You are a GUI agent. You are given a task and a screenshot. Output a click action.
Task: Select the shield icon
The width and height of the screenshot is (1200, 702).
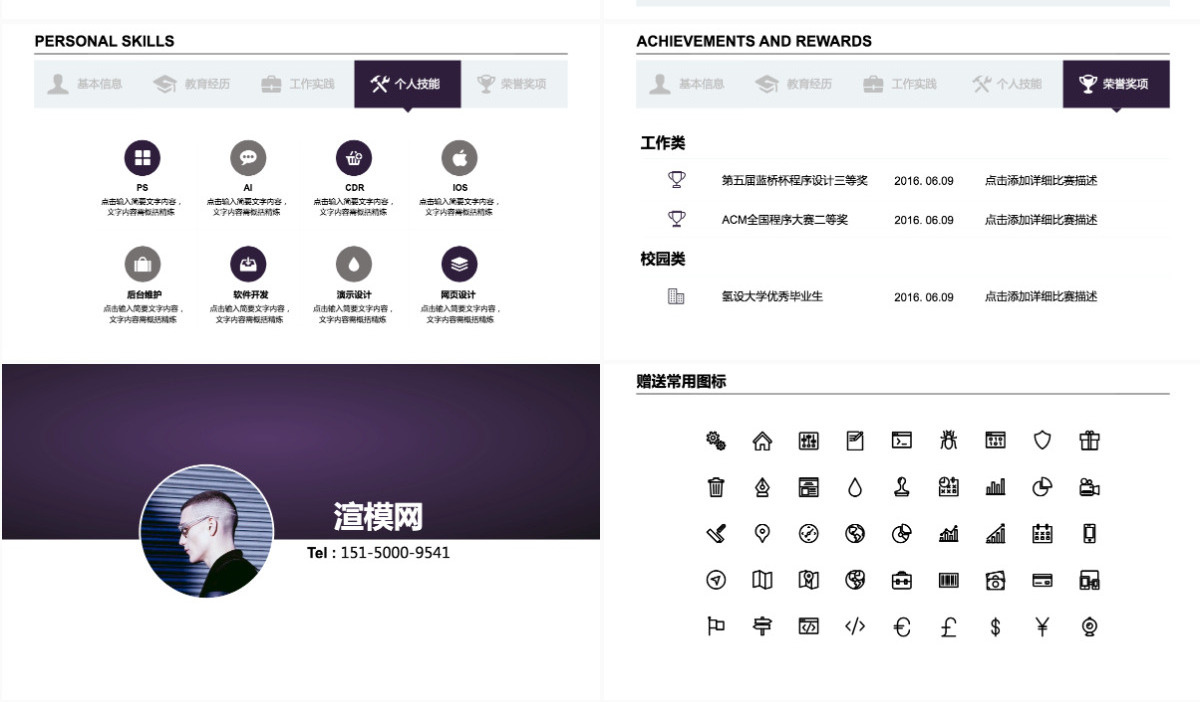pyautogui.click(x=1043, y=440)
